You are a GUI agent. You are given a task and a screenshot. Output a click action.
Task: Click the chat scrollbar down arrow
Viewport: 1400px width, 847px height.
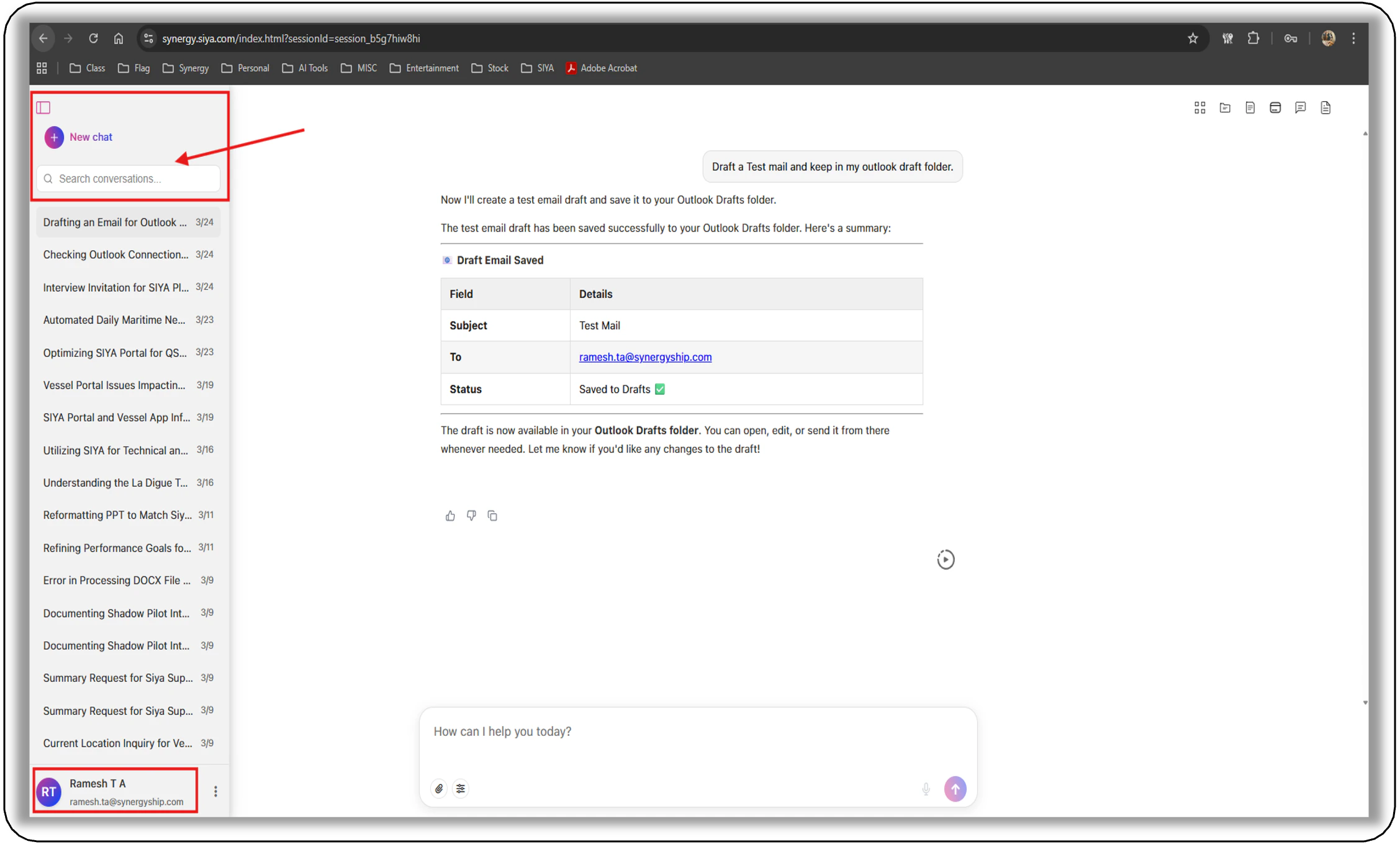click(1365, 703)
